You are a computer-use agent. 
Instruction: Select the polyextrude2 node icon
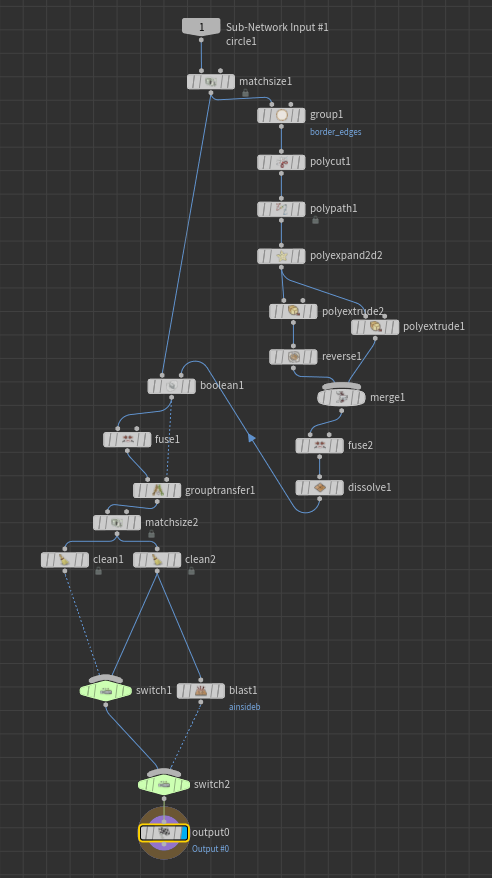(293, 311)
